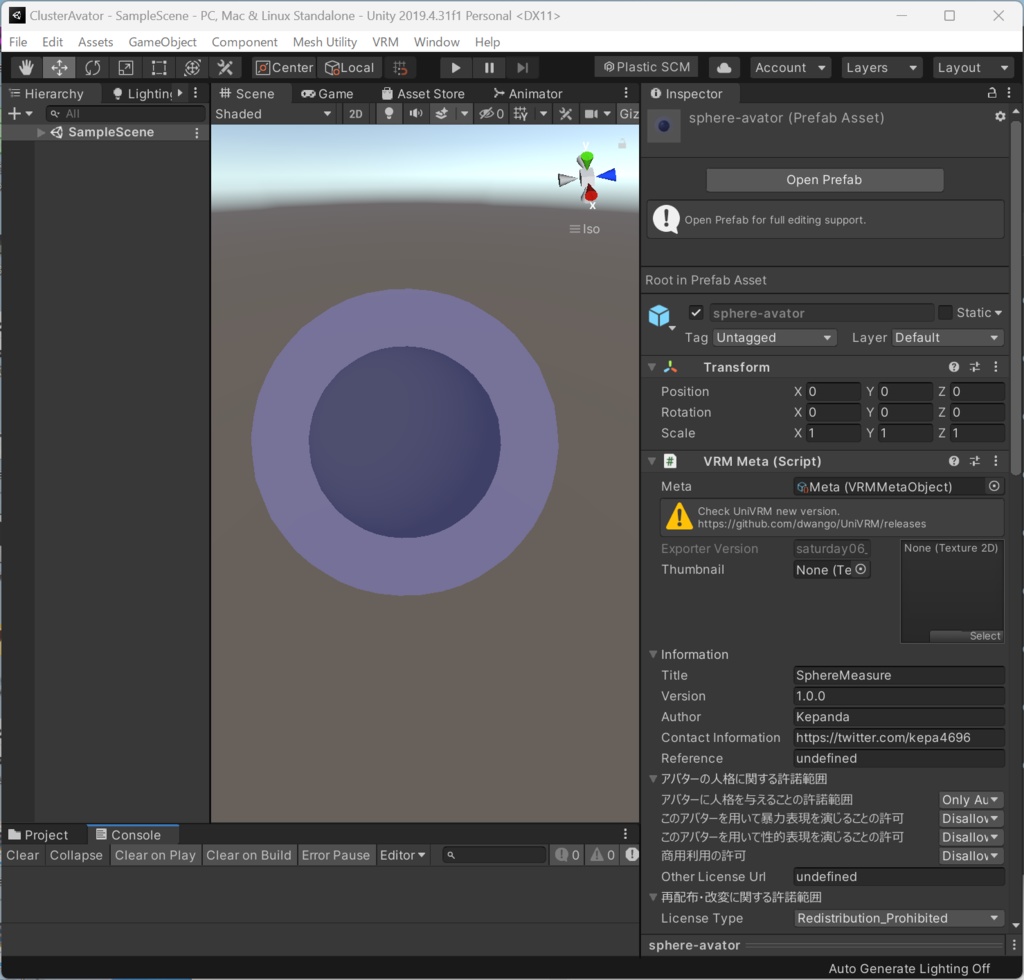Select the Rect Transform tool
This screenshot has width=1024, height=980.
click(159, 67)
